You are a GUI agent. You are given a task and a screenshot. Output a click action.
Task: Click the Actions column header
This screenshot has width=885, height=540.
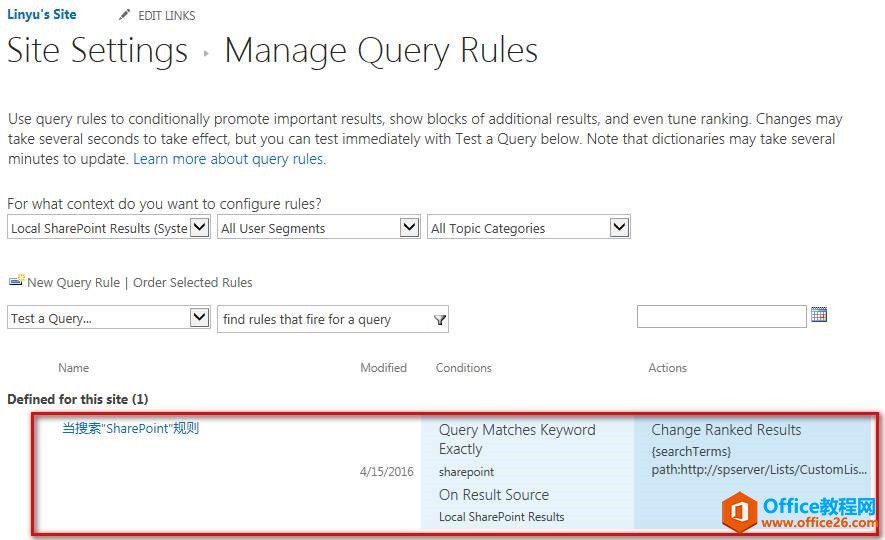point(667,368)
